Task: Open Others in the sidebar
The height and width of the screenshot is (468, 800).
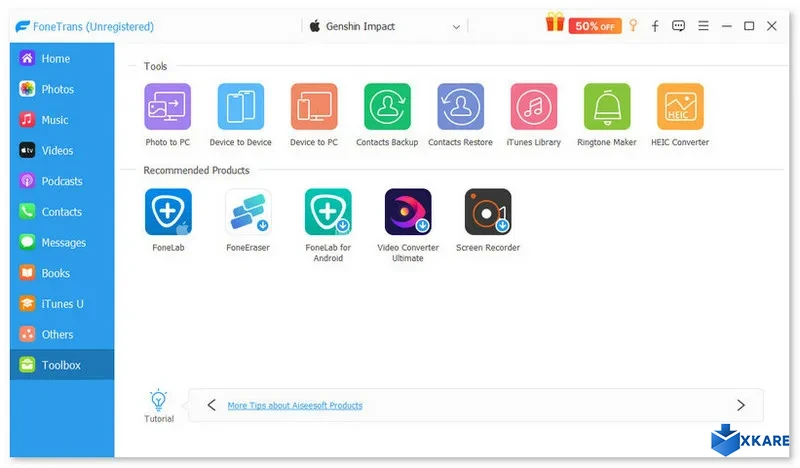Action: (62, 334)
